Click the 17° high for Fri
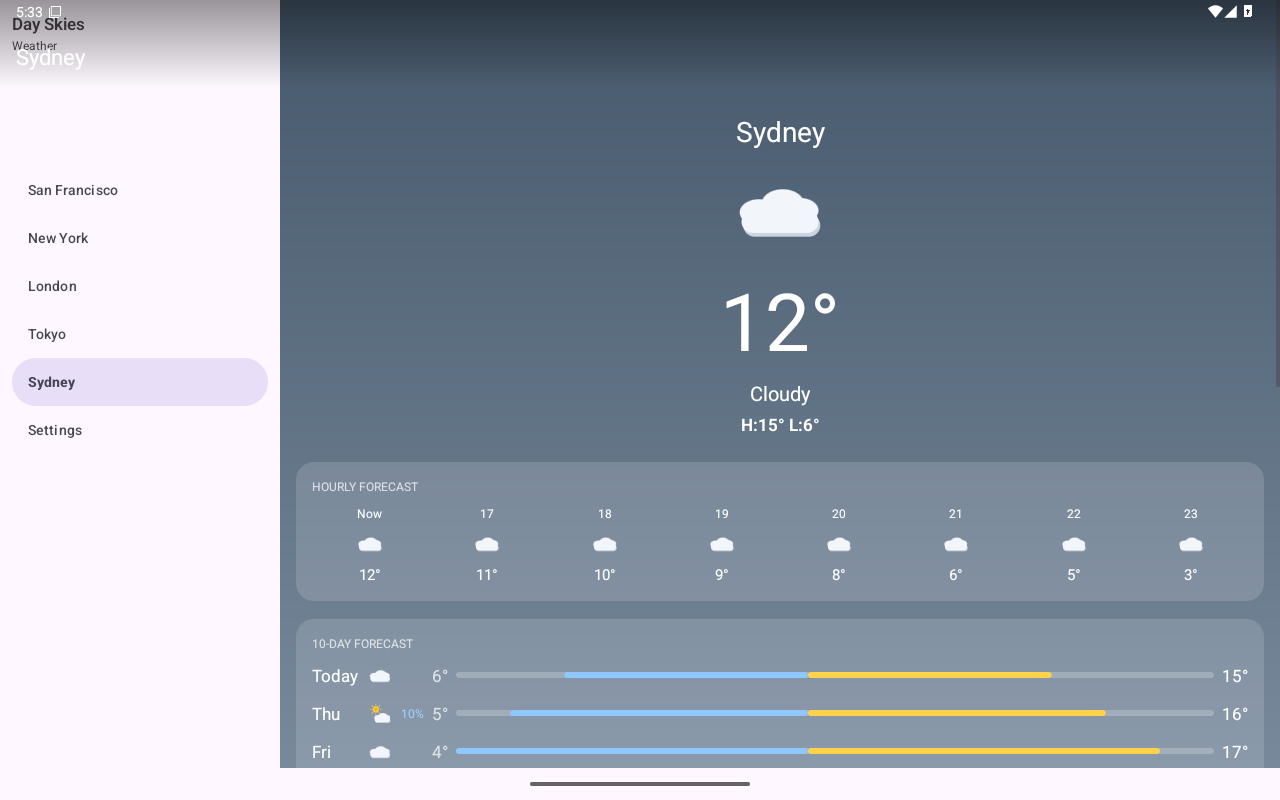Viewport: 1280px width, 800px height. (x=1235, y=752)
